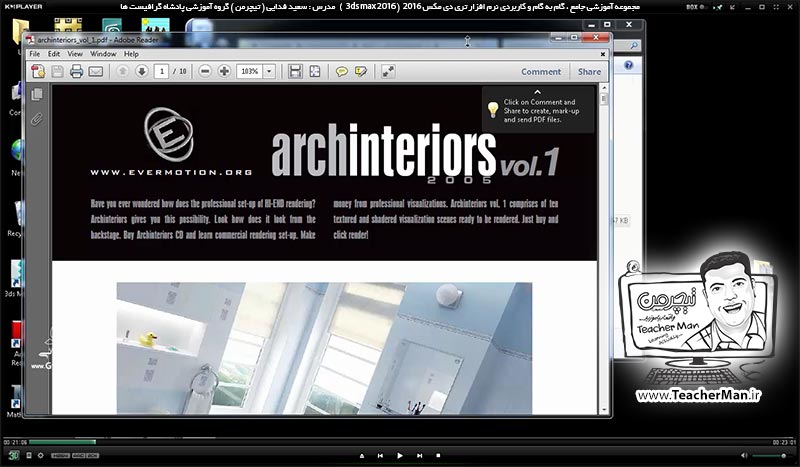
Task: Click the KMPlayer video seek progress bar
Action: point(399,442)
